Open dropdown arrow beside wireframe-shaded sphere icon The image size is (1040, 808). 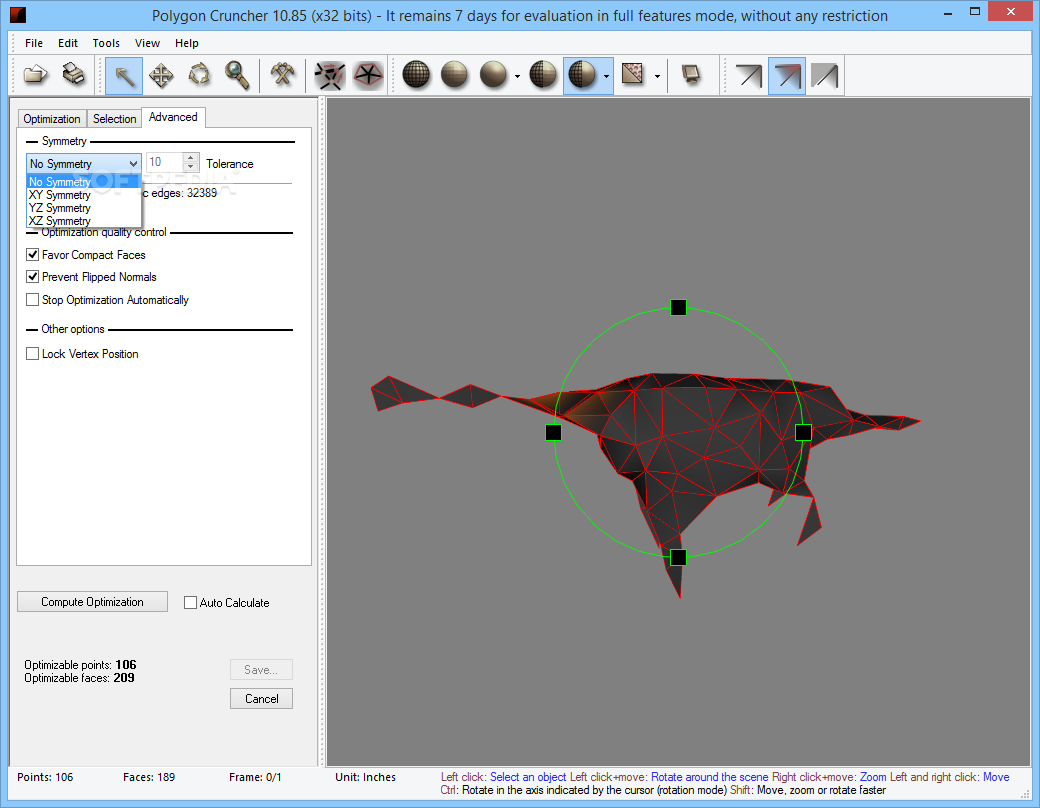[x=606, y=77]
